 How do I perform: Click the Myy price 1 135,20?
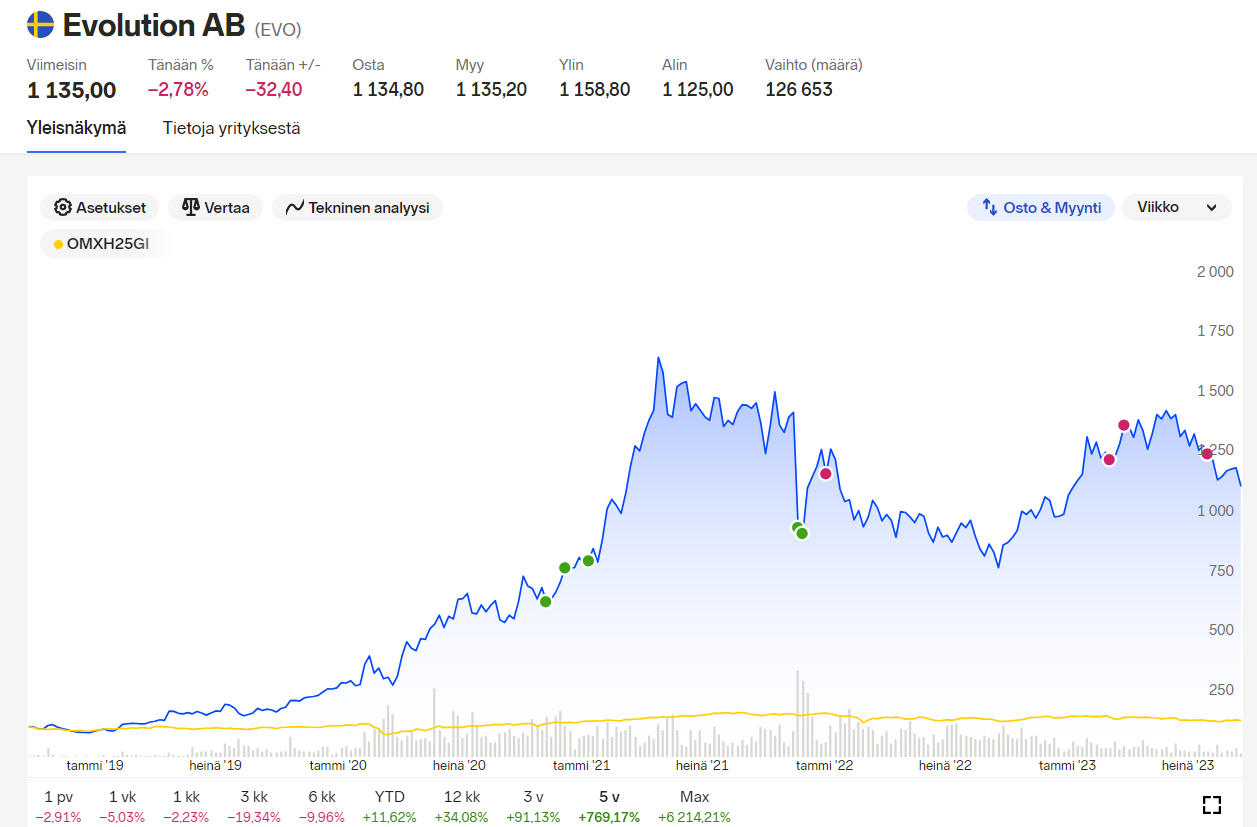[x=491, y=90]
